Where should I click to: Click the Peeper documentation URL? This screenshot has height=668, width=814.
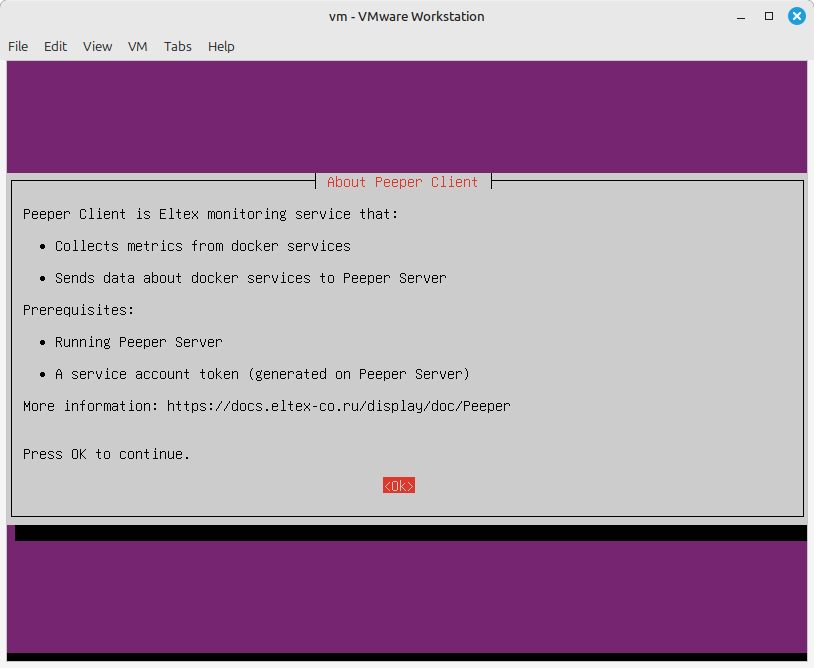[x=338, y=406]
